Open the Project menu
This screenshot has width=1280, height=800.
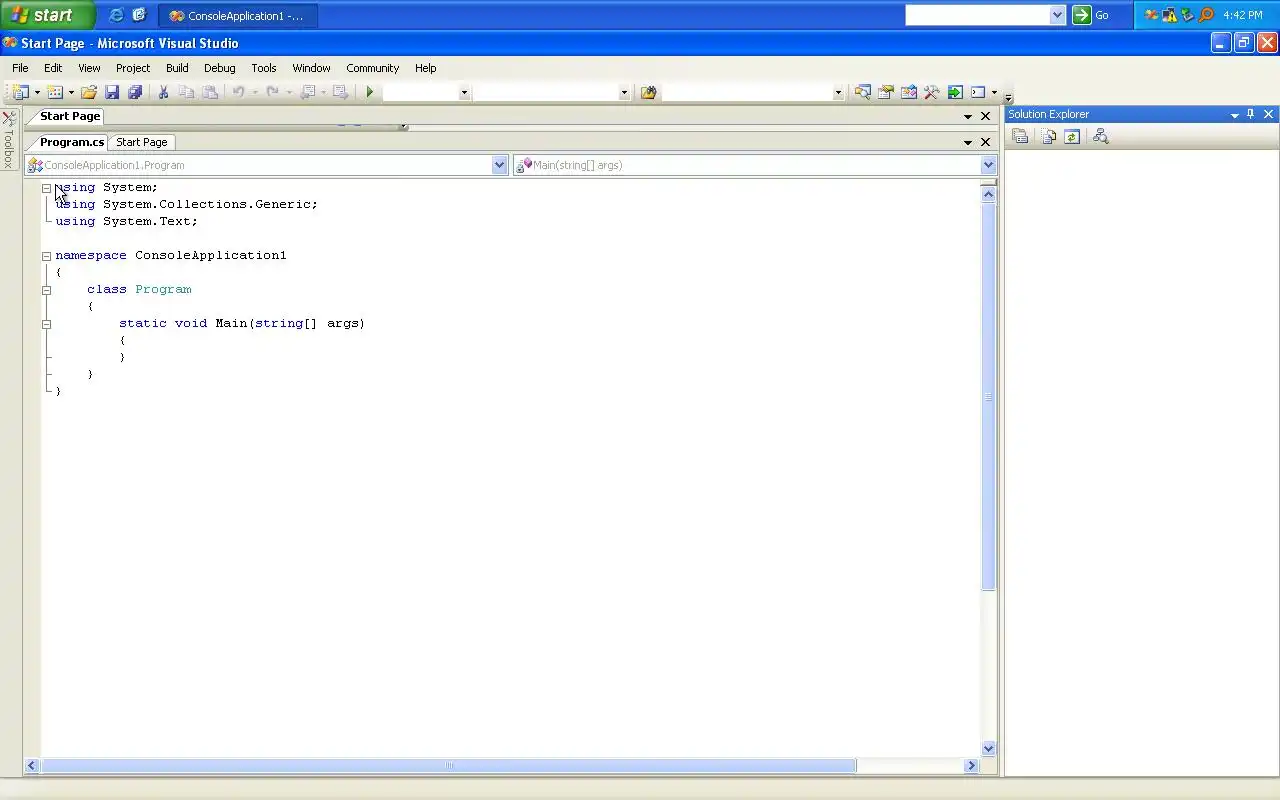point(133,68)
